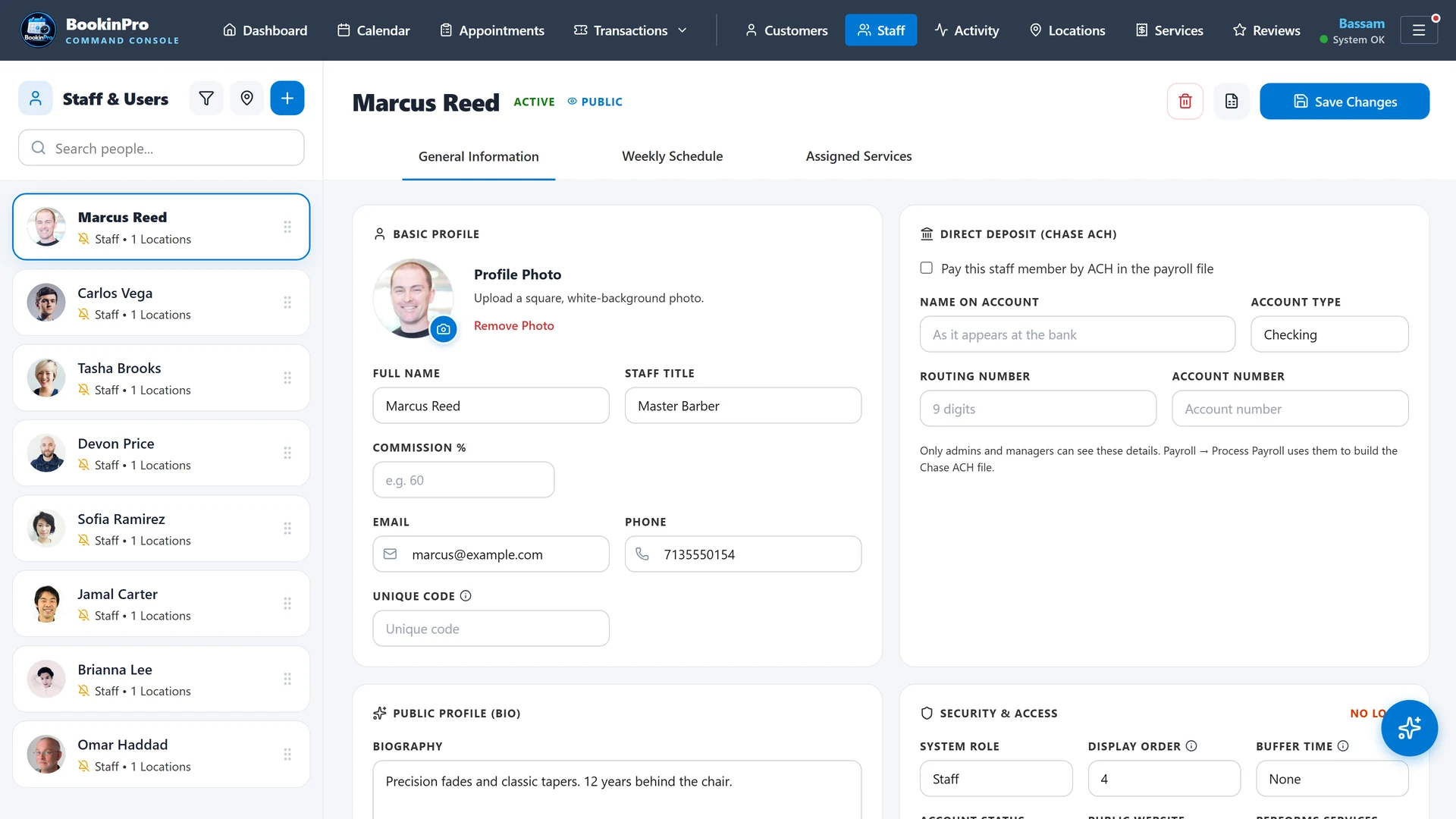
Task: Grab the drag handle on Marcus Reed card
Action: [287, 227]
